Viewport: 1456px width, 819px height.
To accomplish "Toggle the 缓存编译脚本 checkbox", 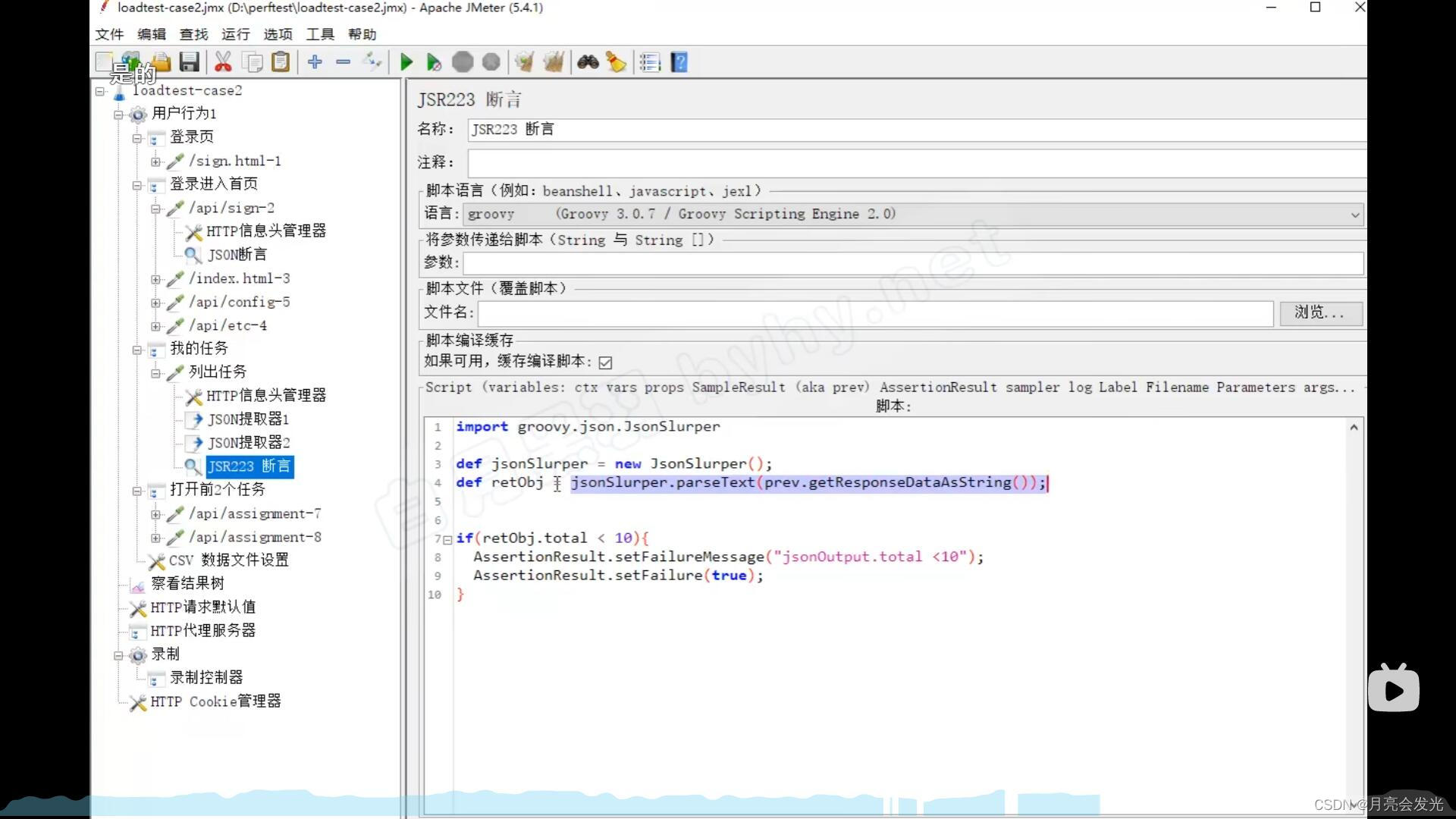I will tap(605, 362).
